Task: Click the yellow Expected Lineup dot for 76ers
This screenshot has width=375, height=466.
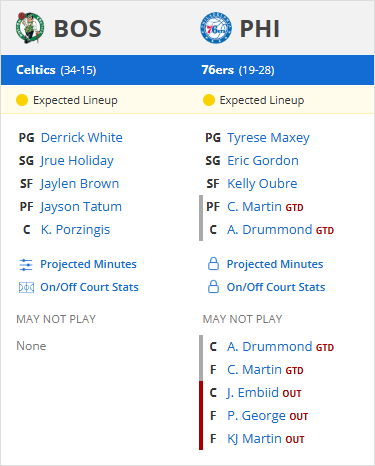Action: pyautogui.click(x=209, y=100)
